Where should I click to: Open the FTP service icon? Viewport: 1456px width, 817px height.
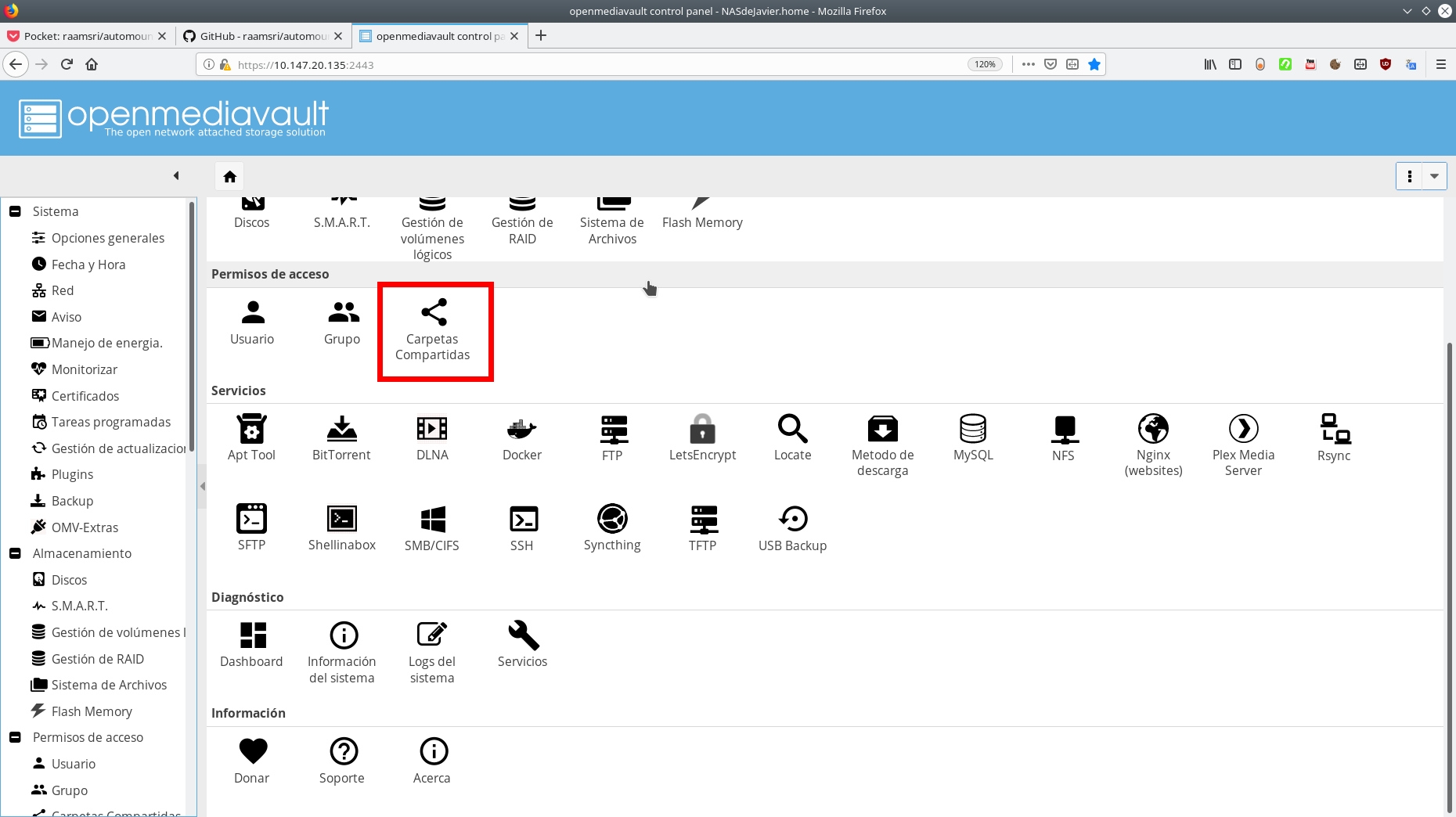click(x=613, y=438)
